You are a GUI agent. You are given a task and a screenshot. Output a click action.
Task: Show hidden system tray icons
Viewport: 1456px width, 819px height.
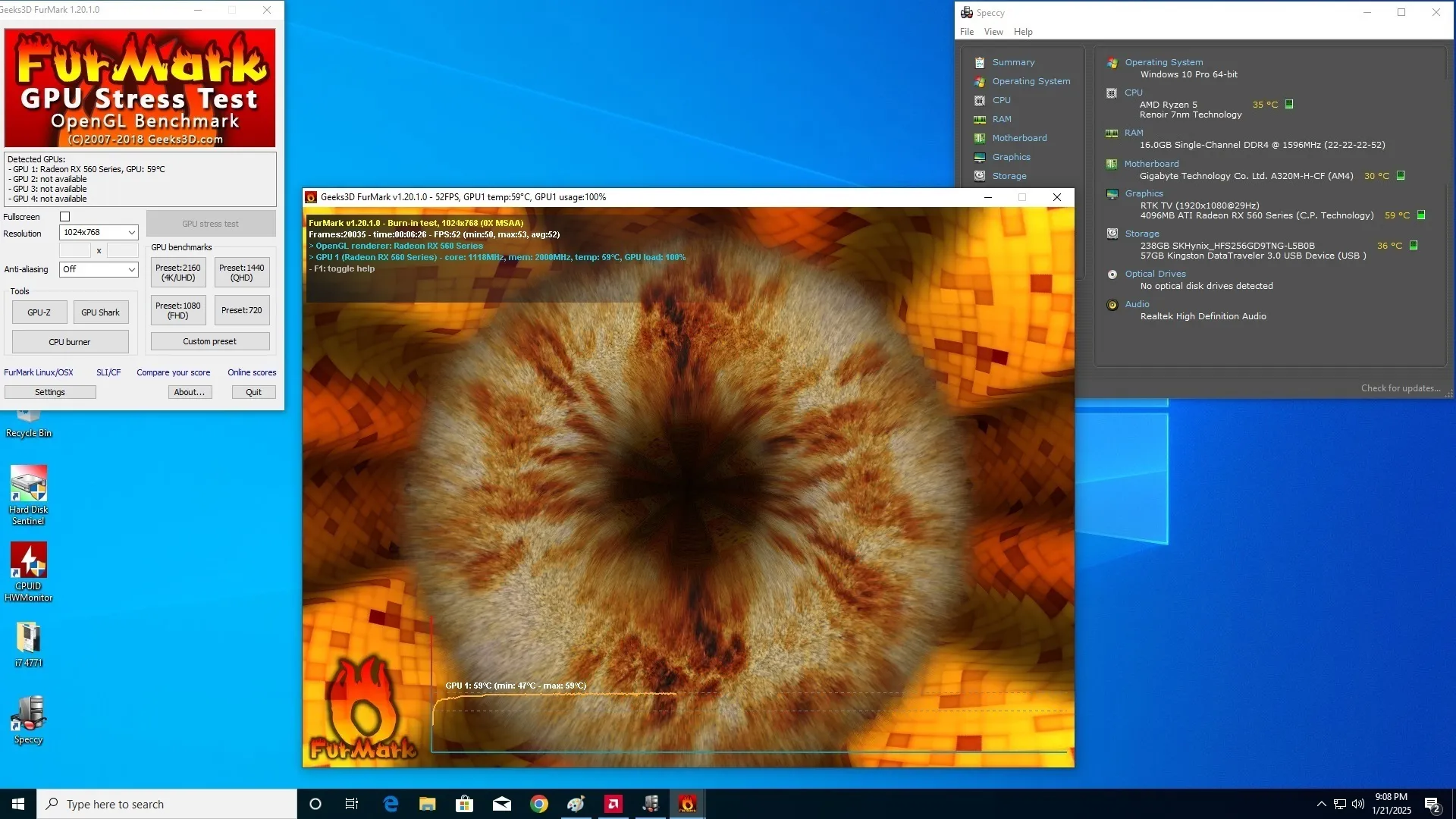(1322, 804)
